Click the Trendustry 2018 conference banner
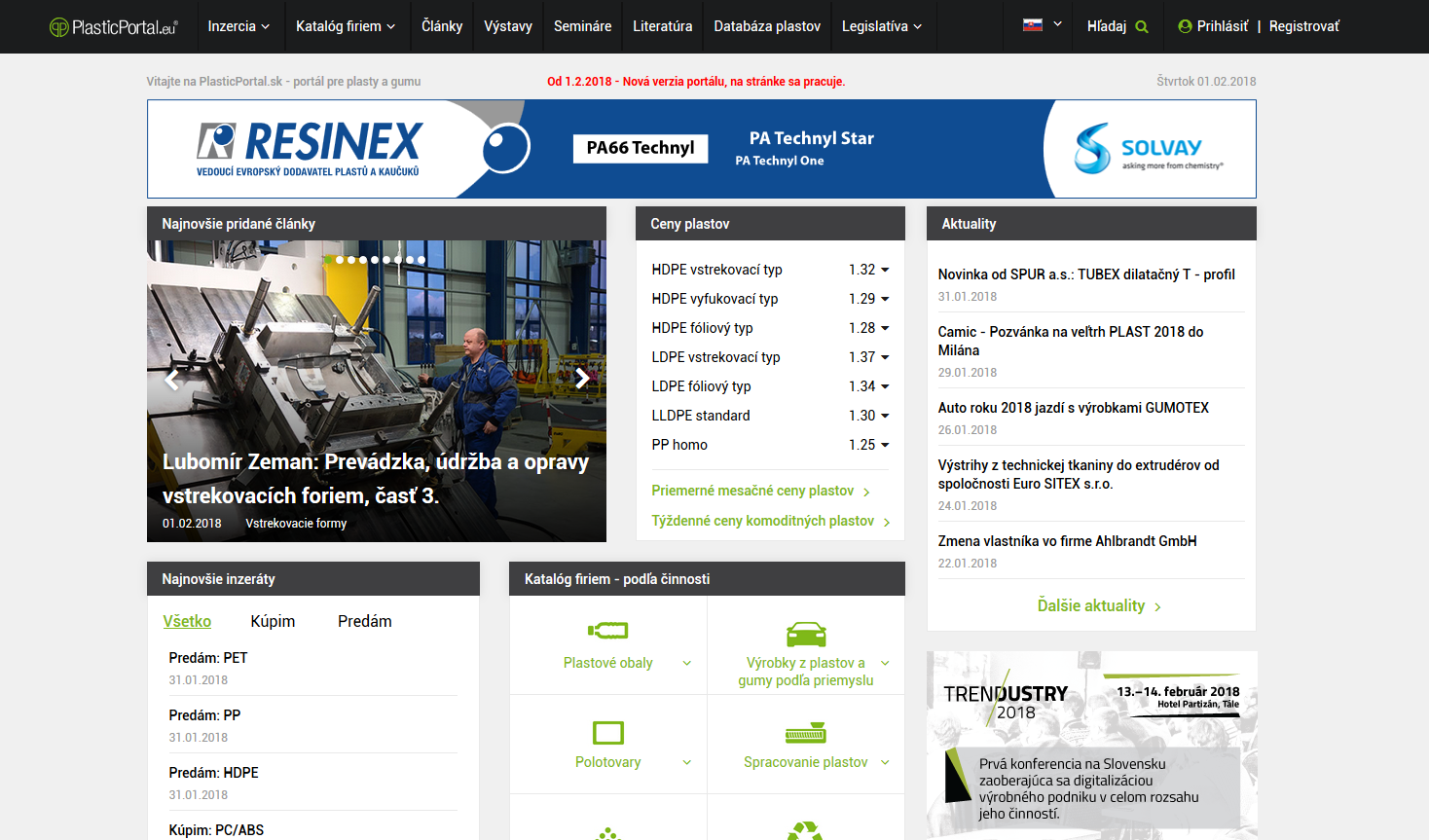This screenshot has height=840, width=1429. pos(1092,746)
